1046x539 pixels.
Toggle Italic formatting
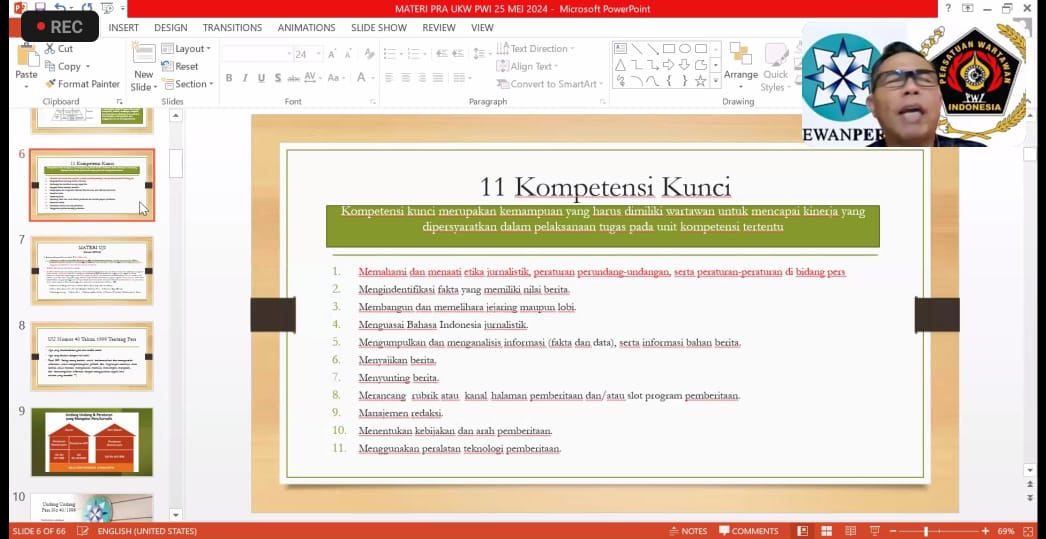[x=245, y=78]
